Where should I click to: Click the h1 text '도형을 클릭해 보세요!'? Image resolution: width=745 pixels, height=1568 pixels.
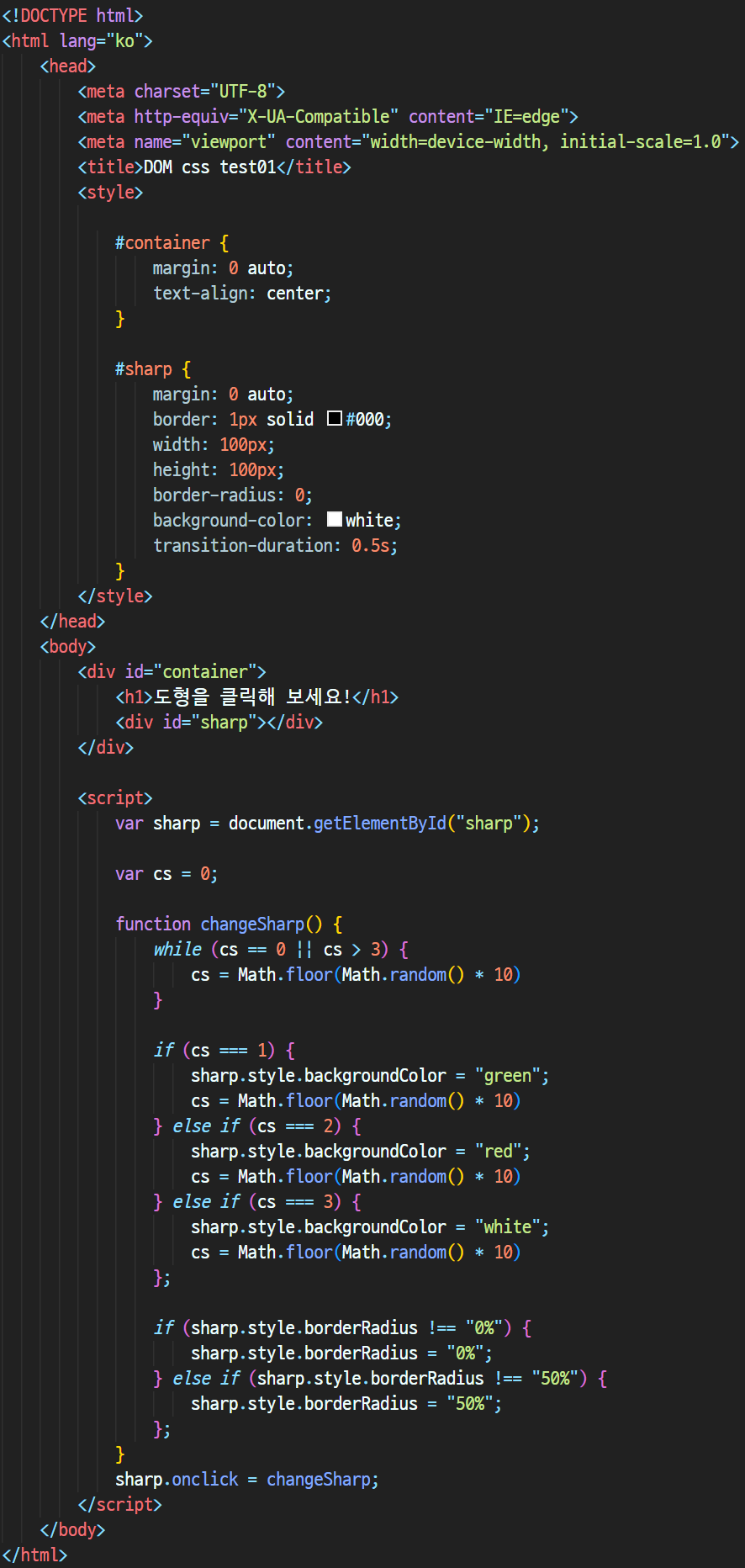pyautogui.click(x=252, y=697)
